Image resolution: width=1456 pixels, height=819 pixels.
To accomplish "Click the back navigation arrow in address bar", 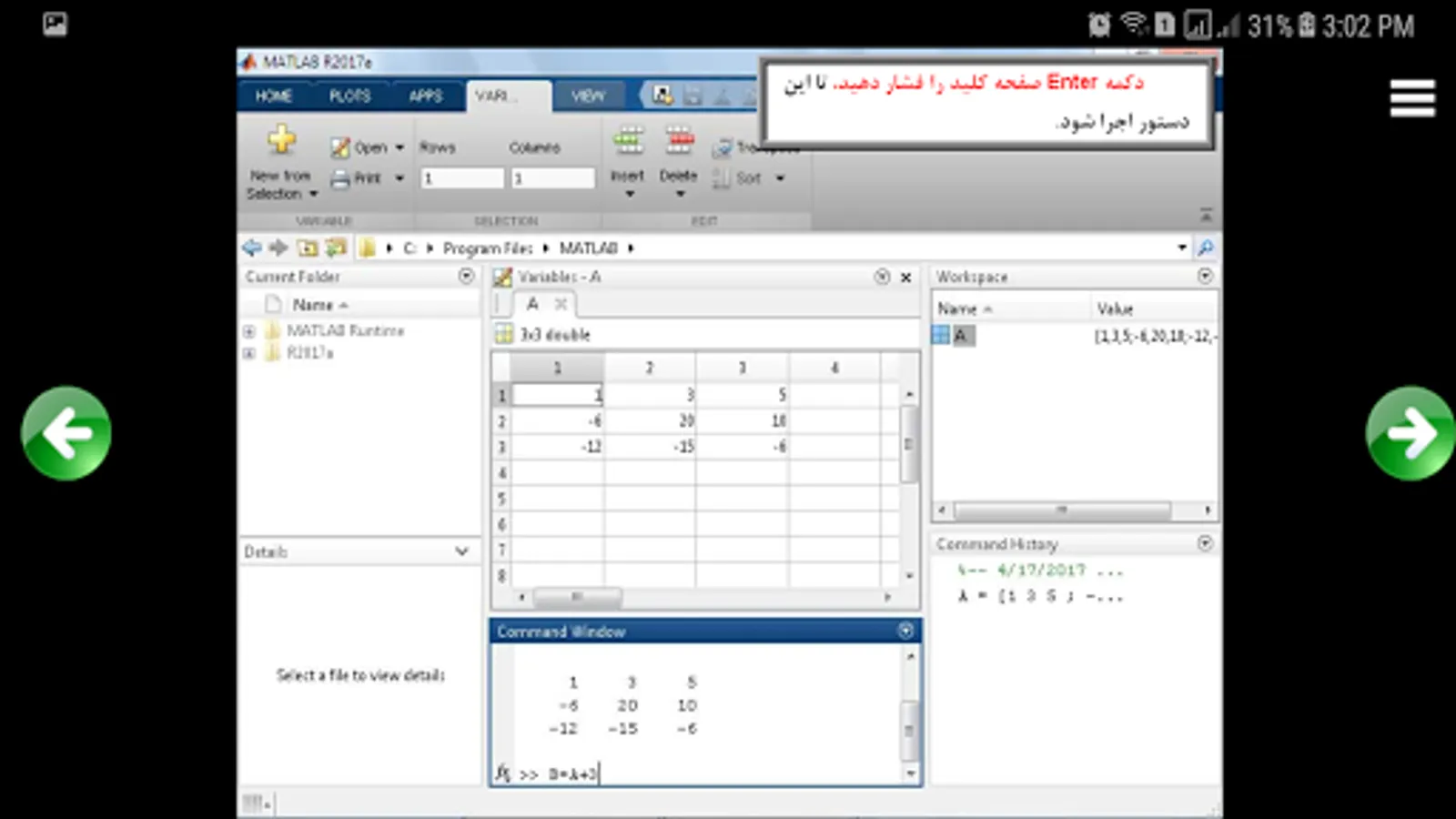I will tap(252, 248).
